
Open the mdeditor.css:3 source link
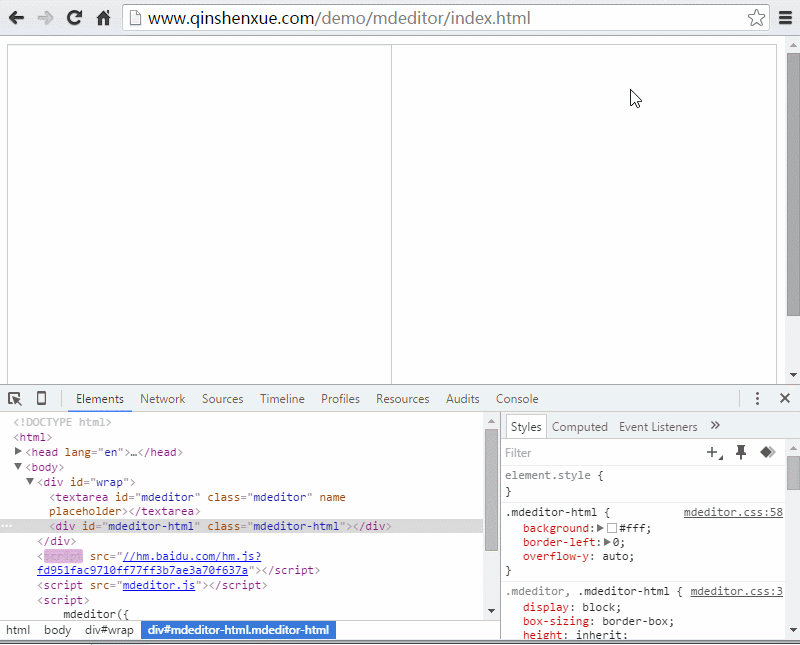[x=736, y=591]
